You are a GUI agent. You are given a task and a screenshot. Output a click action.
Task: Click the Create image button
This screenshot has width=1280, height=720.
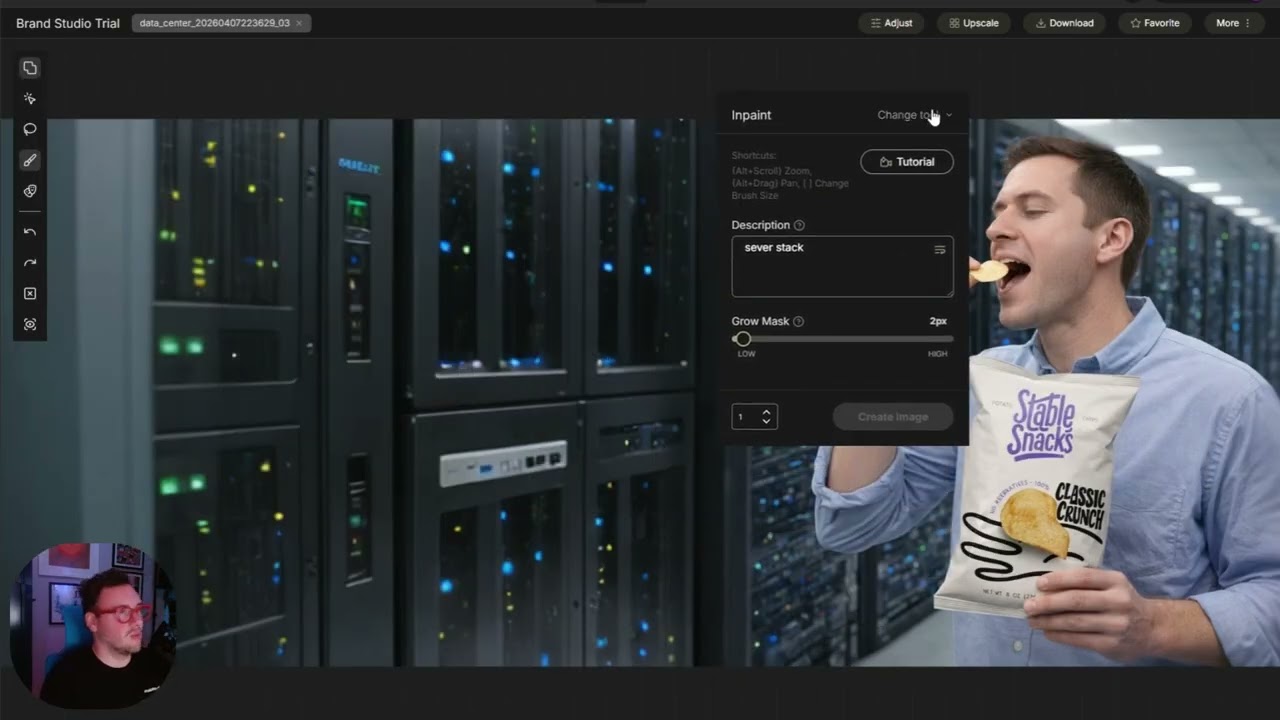pyautogui.click(x=893, y=417)
